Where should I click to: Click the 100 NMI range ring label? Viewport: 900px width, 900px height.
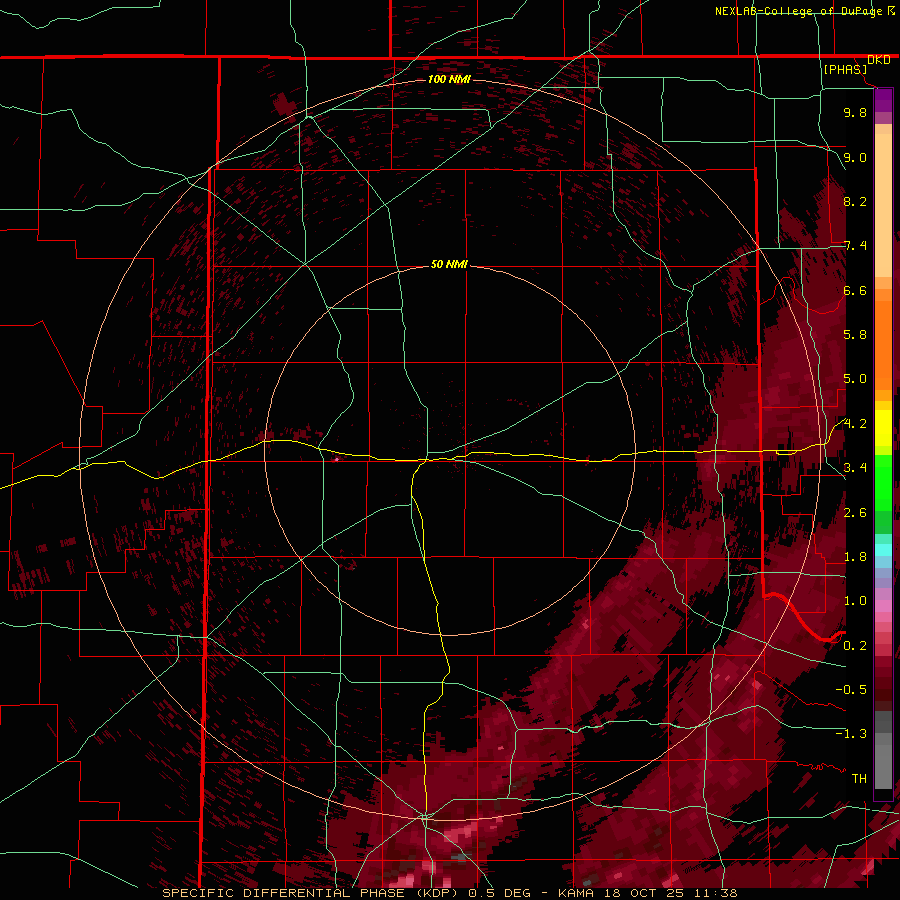449,79
